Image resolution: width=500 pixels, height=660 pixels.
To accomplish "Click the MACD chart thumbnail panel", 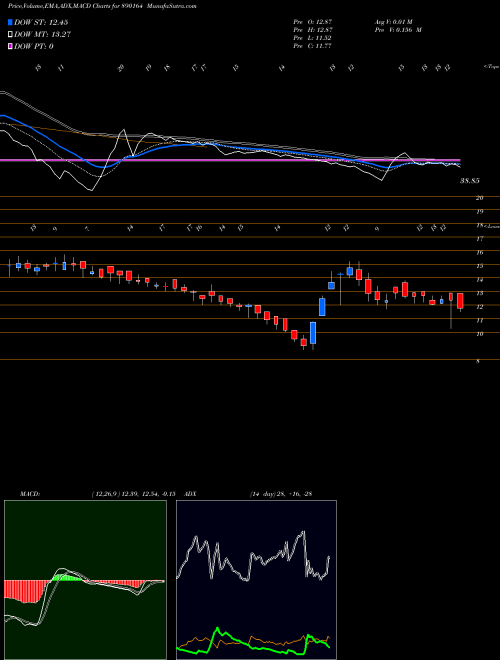I will [85, 580].
